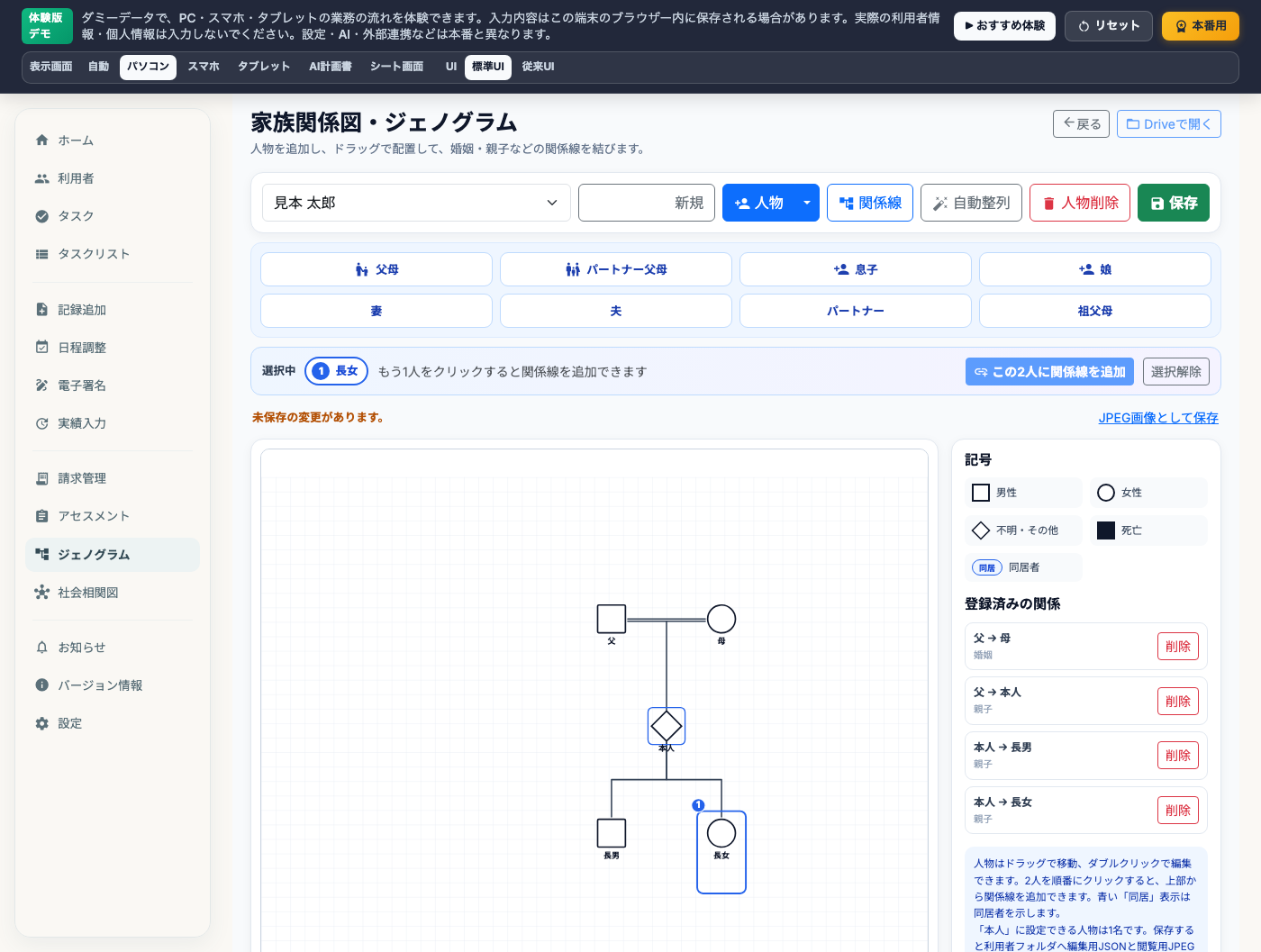The image size is (1261, 952).
Task: Open the AI計画書 screen tab
Action: [331, 68]
